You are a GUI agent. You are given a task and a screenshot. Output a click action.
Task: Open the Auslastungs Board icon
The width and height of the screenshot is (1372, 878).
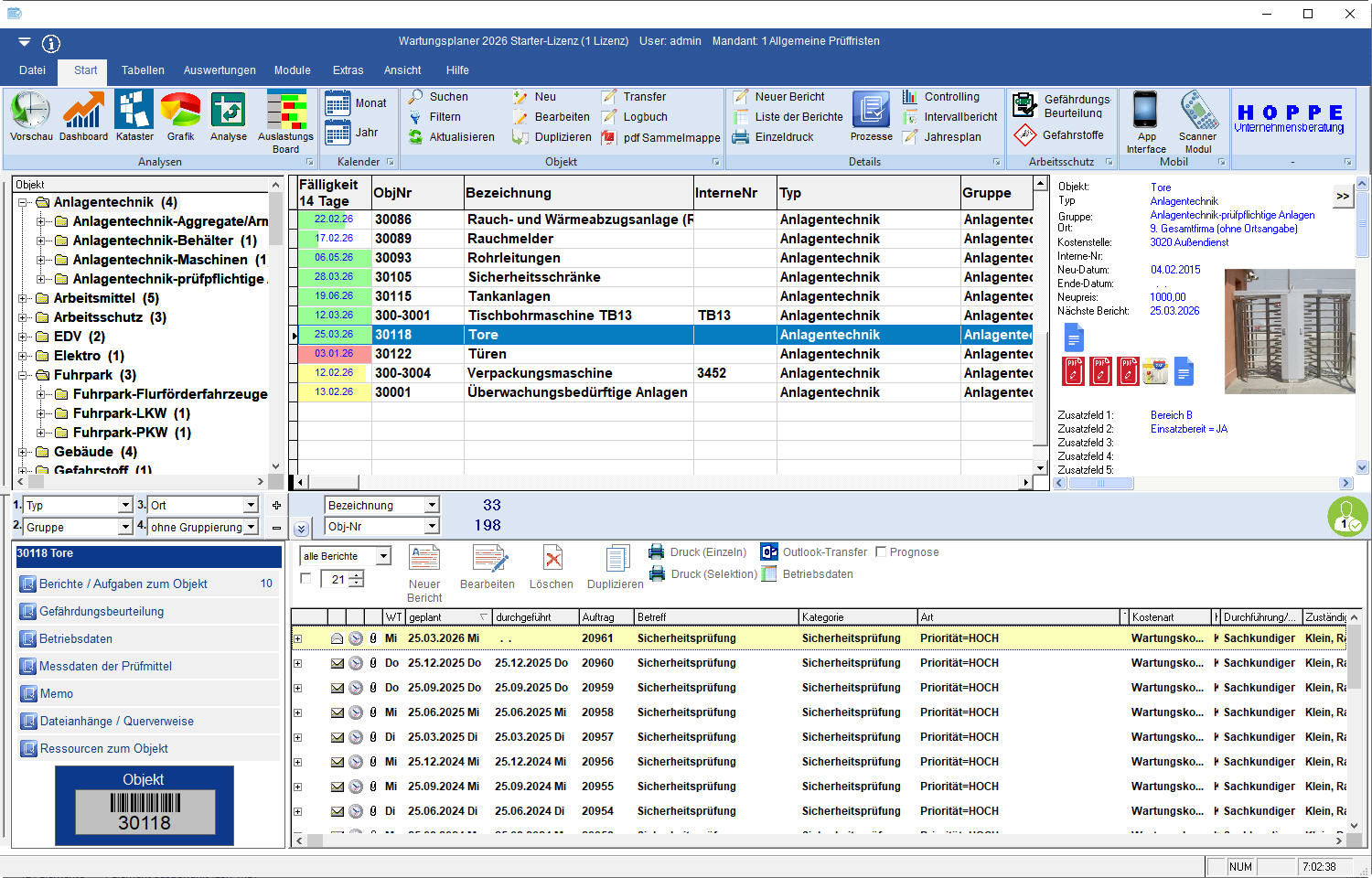coord(285,112)
